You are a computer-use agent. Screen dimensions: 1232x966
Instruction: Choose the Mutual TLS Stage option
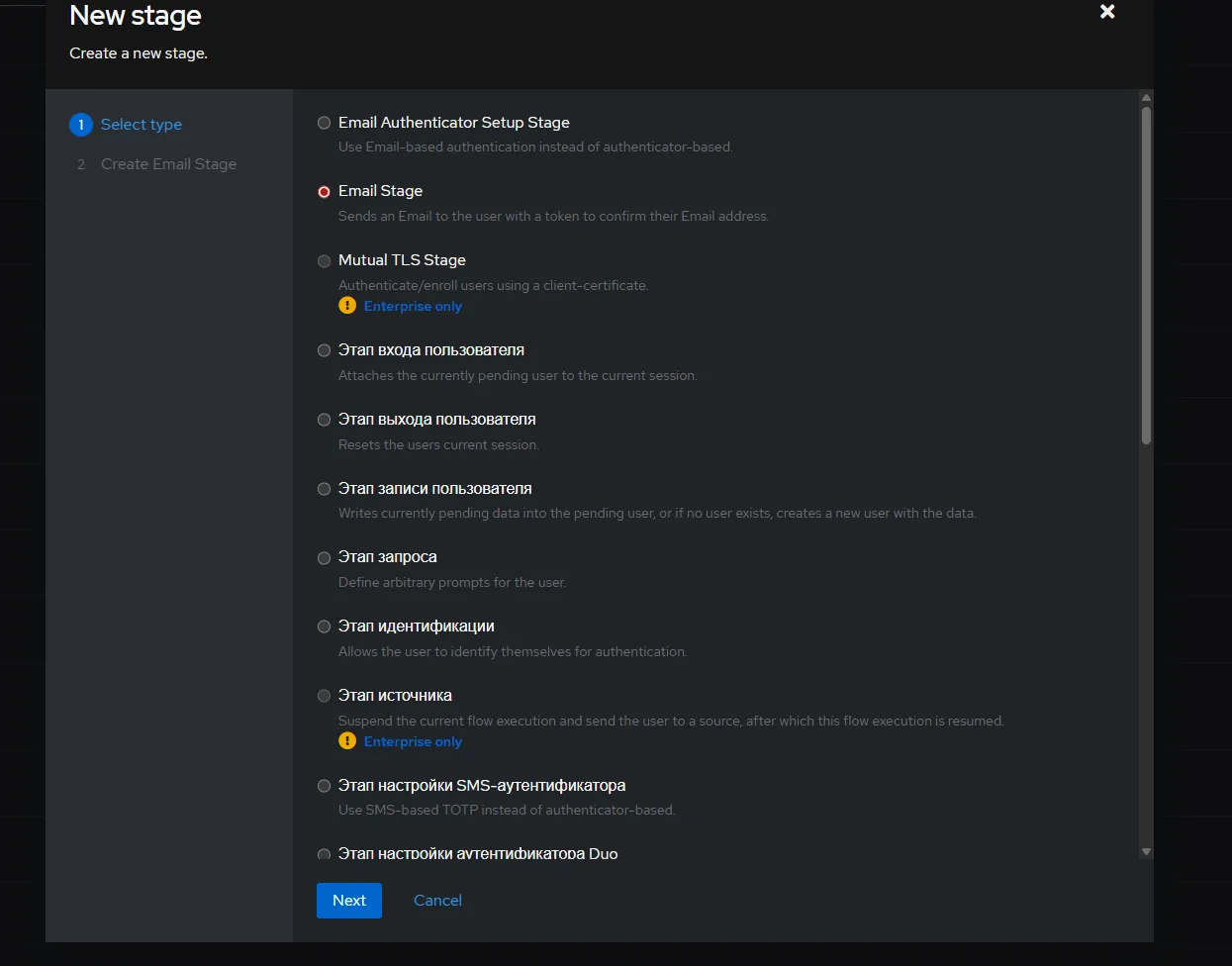324,261
